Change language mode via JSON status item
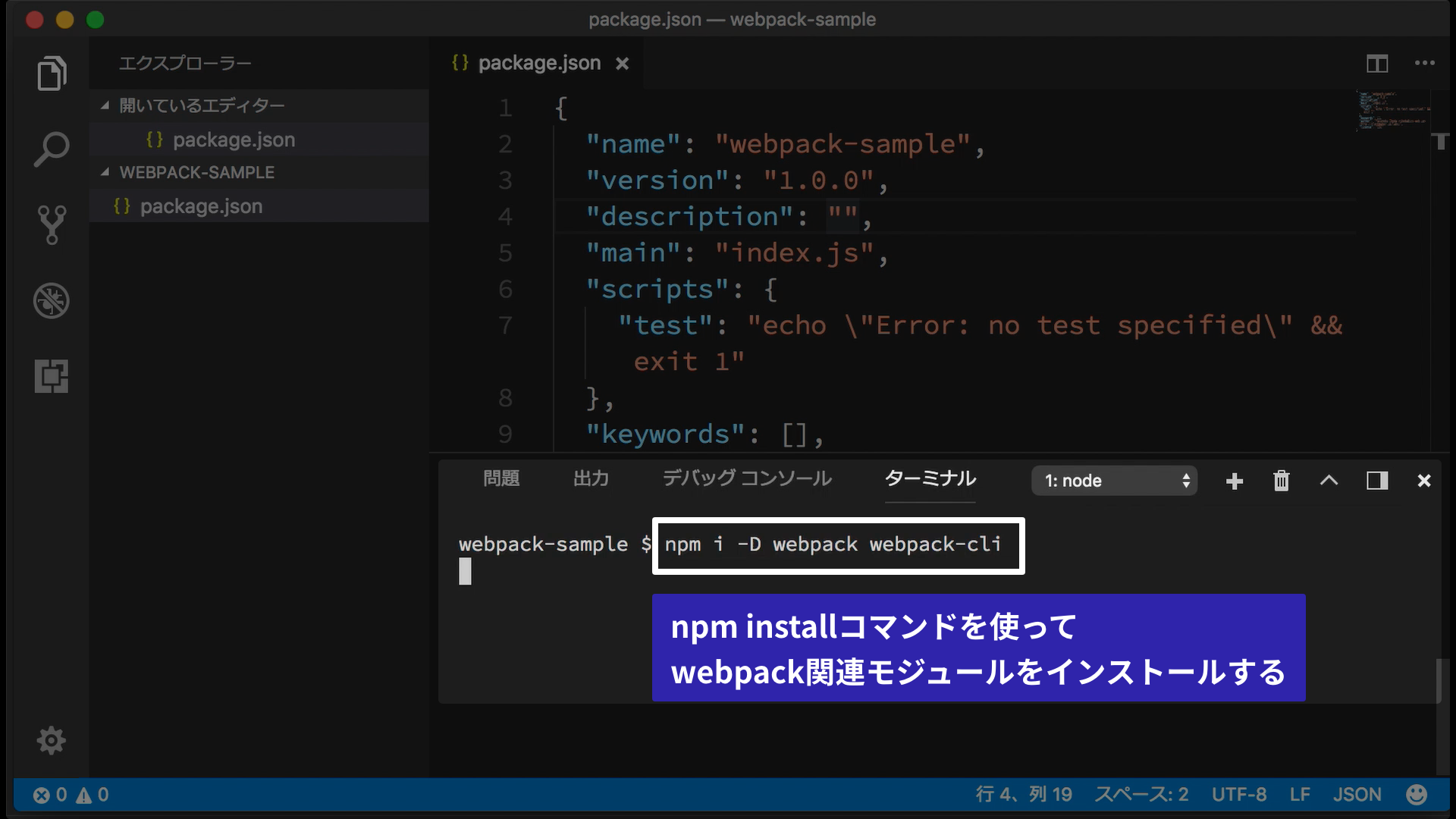 click(1357, 795)
